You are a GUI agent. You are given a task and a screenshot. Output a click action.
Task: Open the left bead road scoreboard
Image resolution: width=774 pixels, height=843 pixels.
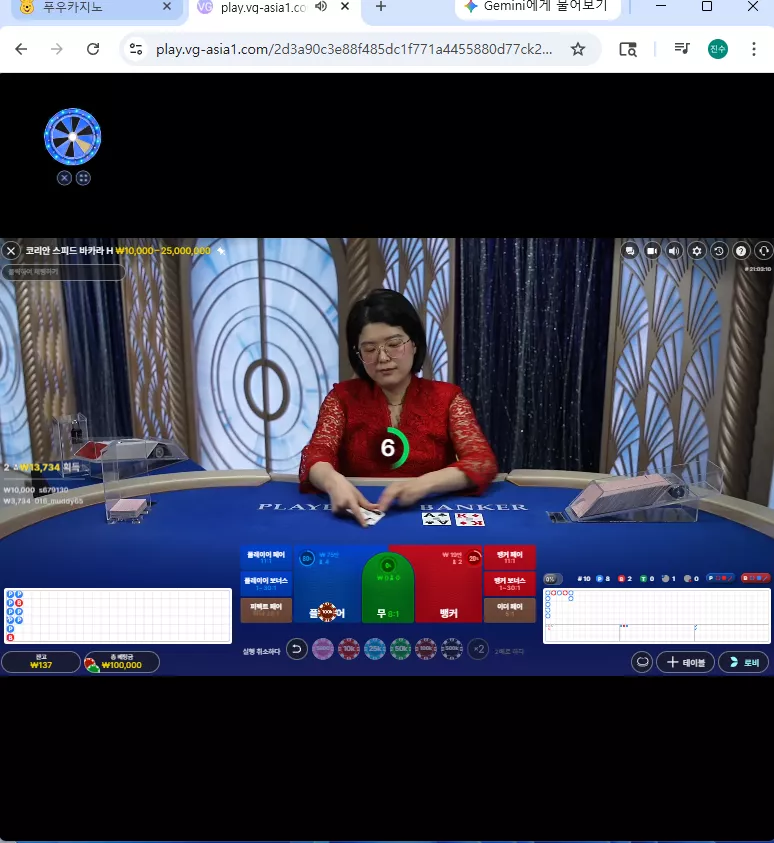[118, 616]
